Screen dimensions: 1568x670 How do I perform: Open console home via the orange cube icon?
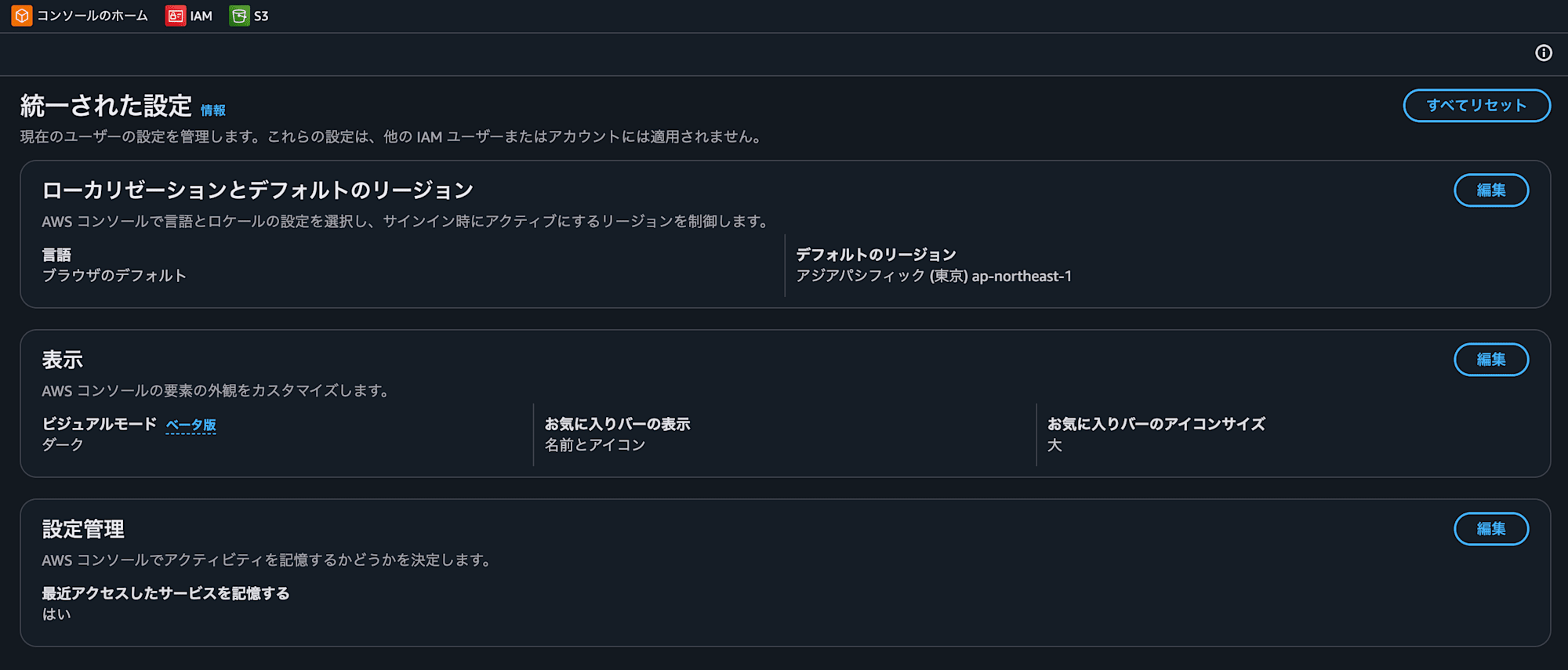20,15
